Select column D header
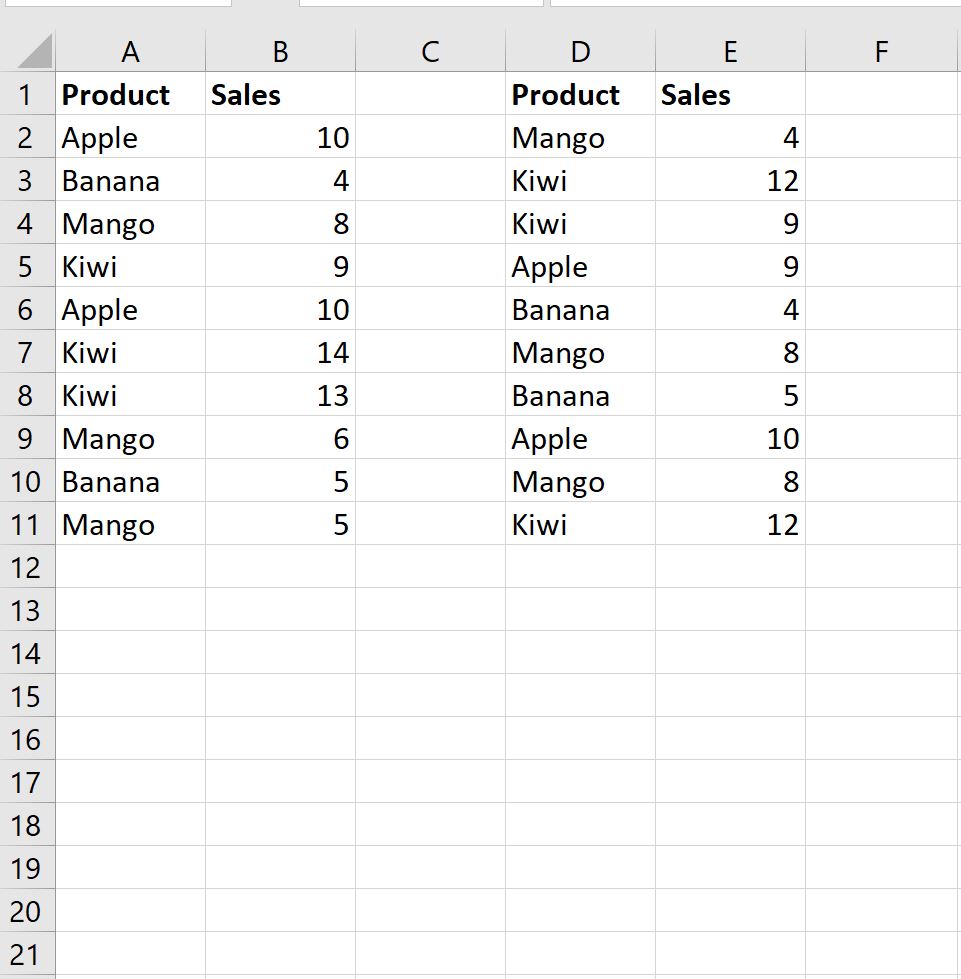The image size is (961, 979). (580, 51)
